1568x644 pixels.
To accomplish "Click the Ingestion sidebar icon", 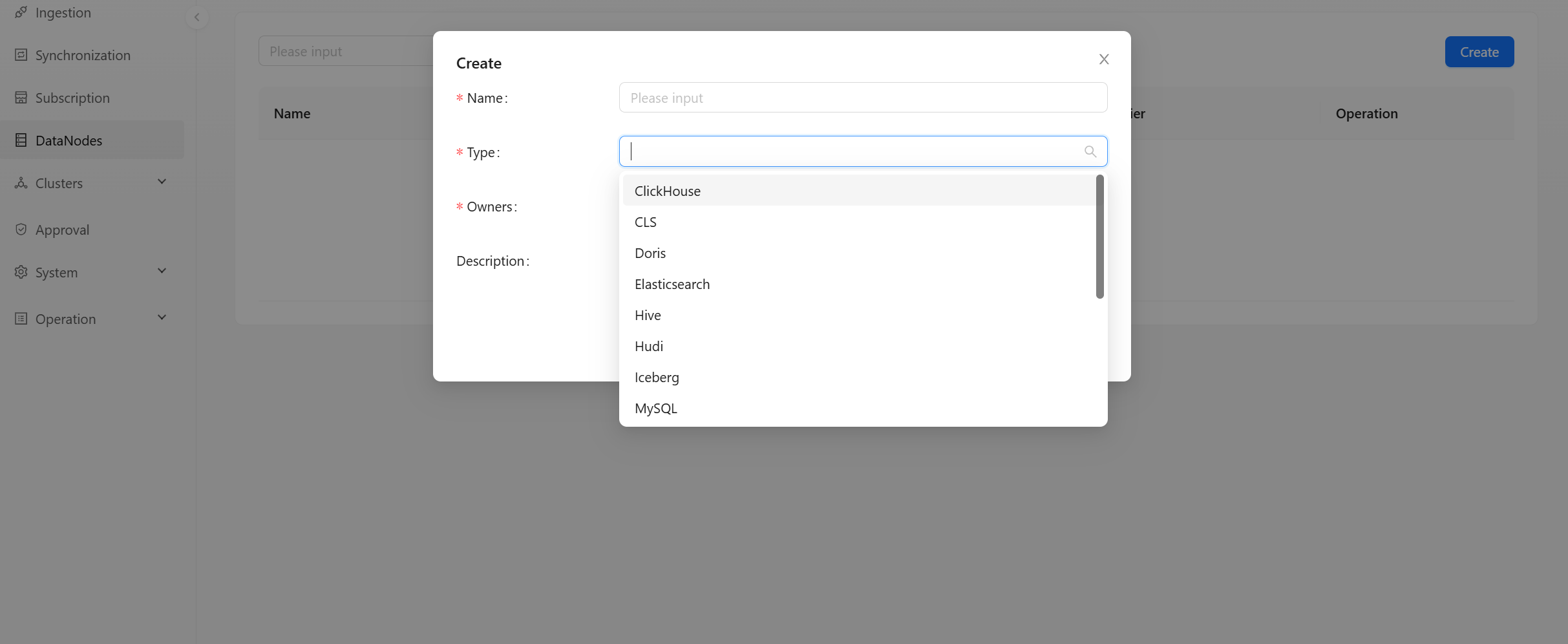I will pyautogui.click(x=21, y=12).
